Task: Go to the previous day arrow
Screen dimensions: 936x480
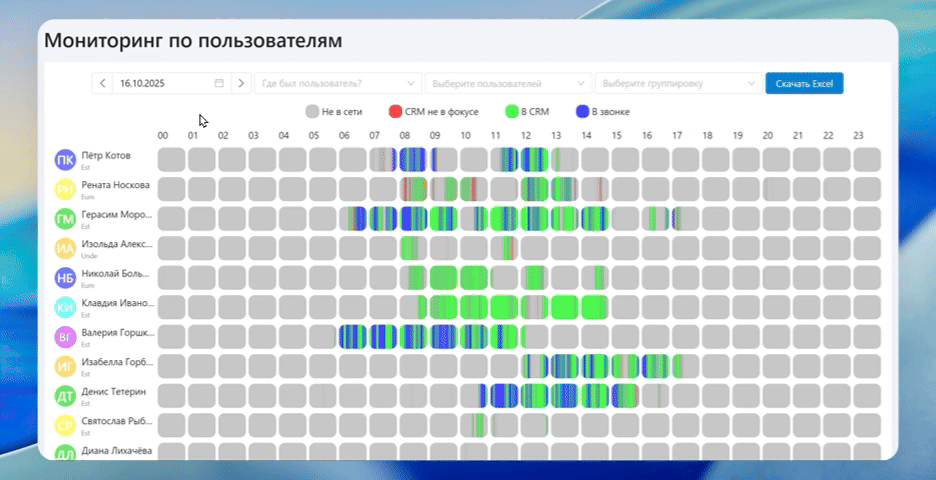Action: click(x=102, y=83)
